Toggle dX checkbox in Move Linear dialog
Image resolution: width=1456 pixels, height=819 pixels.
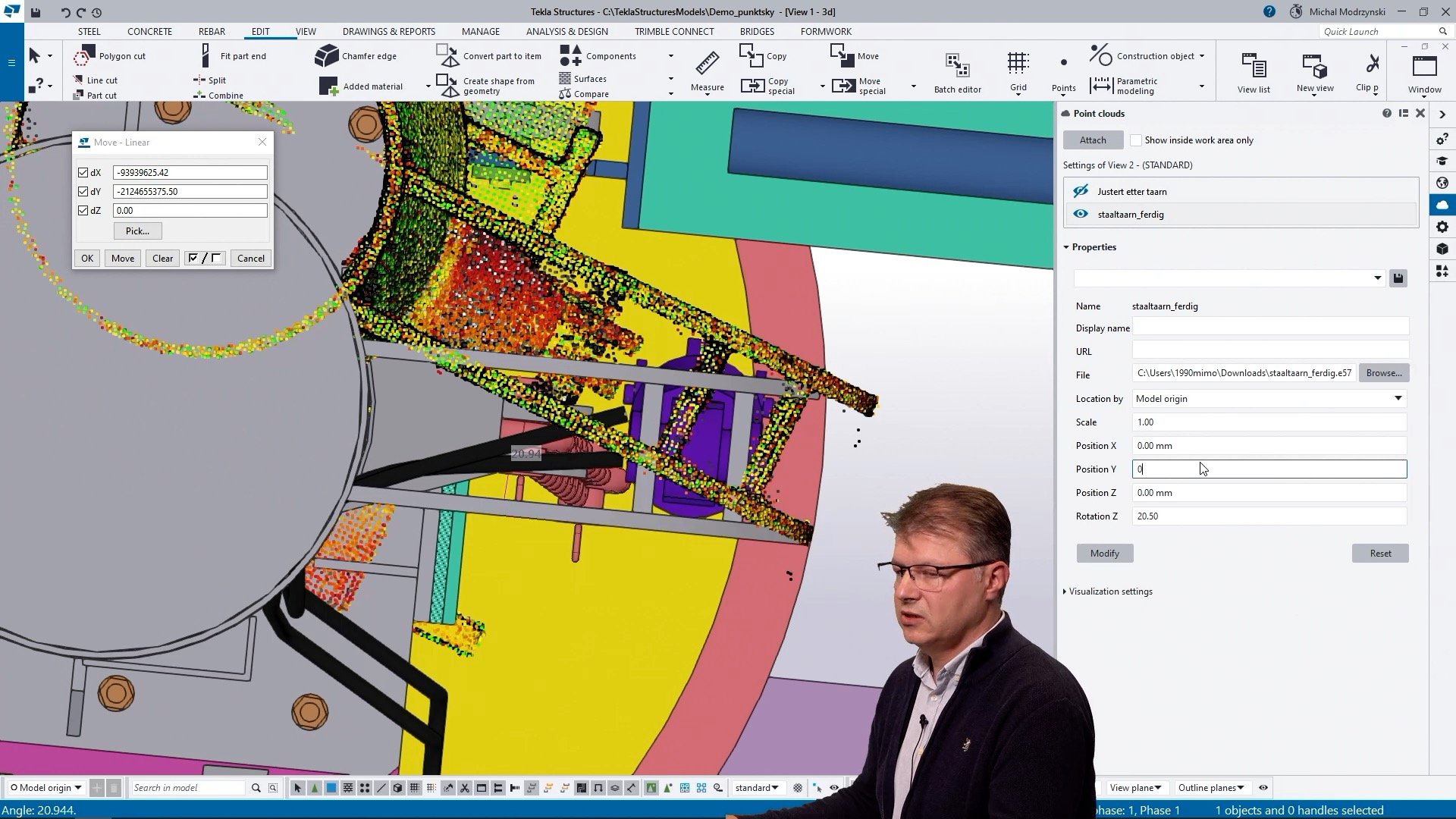tap(83, 172)
